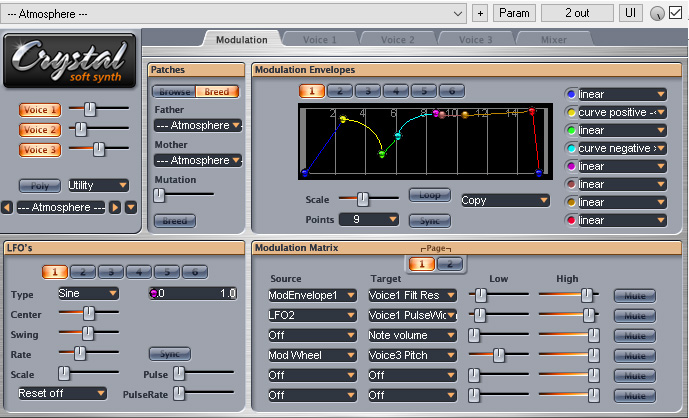This screenshot has width=689, height=418.
Task: Mute the LFO2 matrix row
Action: tap(635, 316)
